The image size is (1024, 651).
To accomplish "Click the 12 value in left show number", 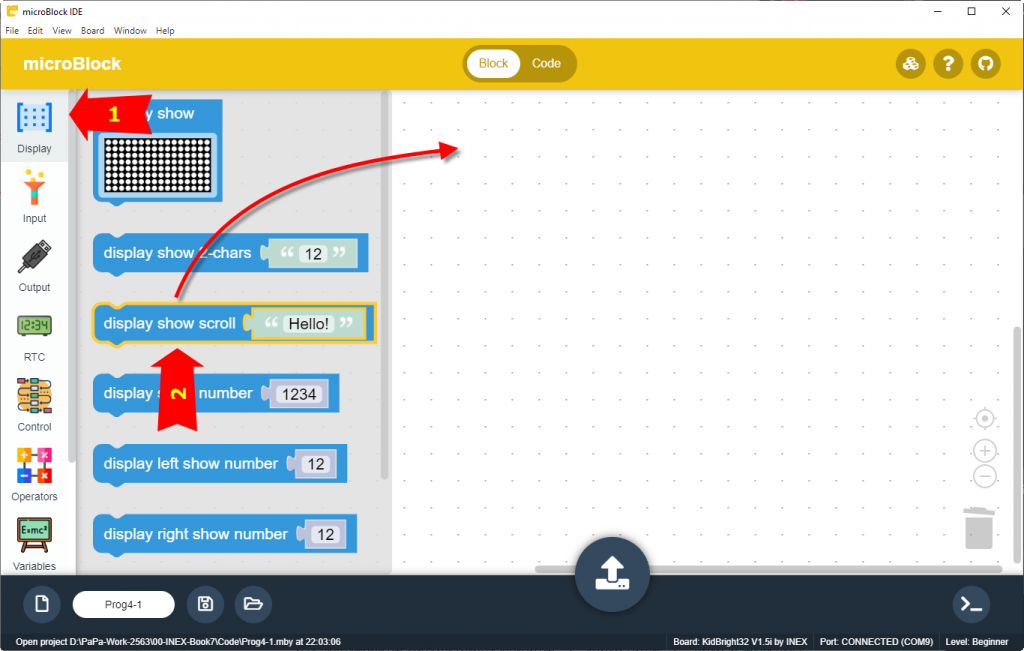I will click(316, 464).
